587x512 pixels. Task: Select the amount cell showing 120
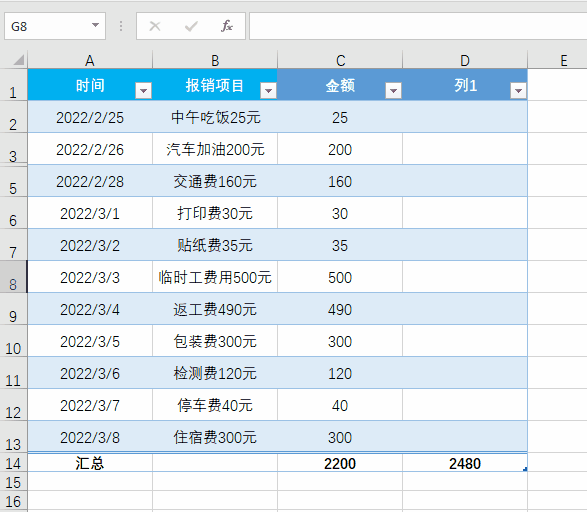pyautogui.click(x=340, y=373)
